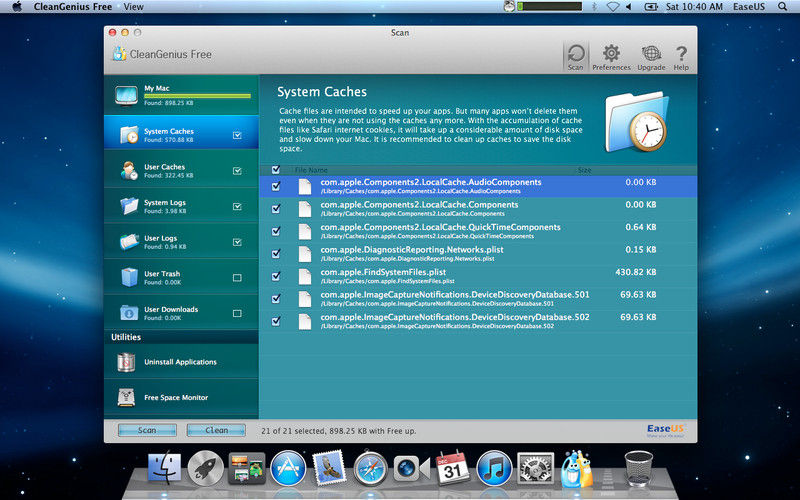Click the date and time in menu bar

tap(694, 7)
